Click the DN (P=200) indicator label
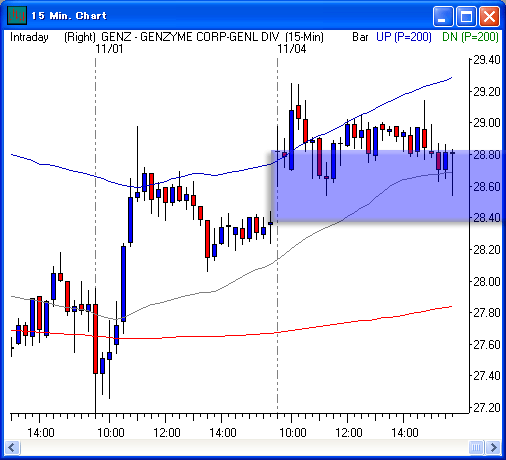 coord(470,37)
